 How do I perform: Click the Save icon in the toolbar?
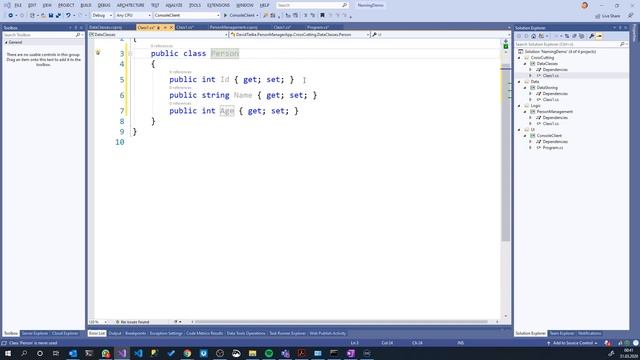(x=51, y=15)
